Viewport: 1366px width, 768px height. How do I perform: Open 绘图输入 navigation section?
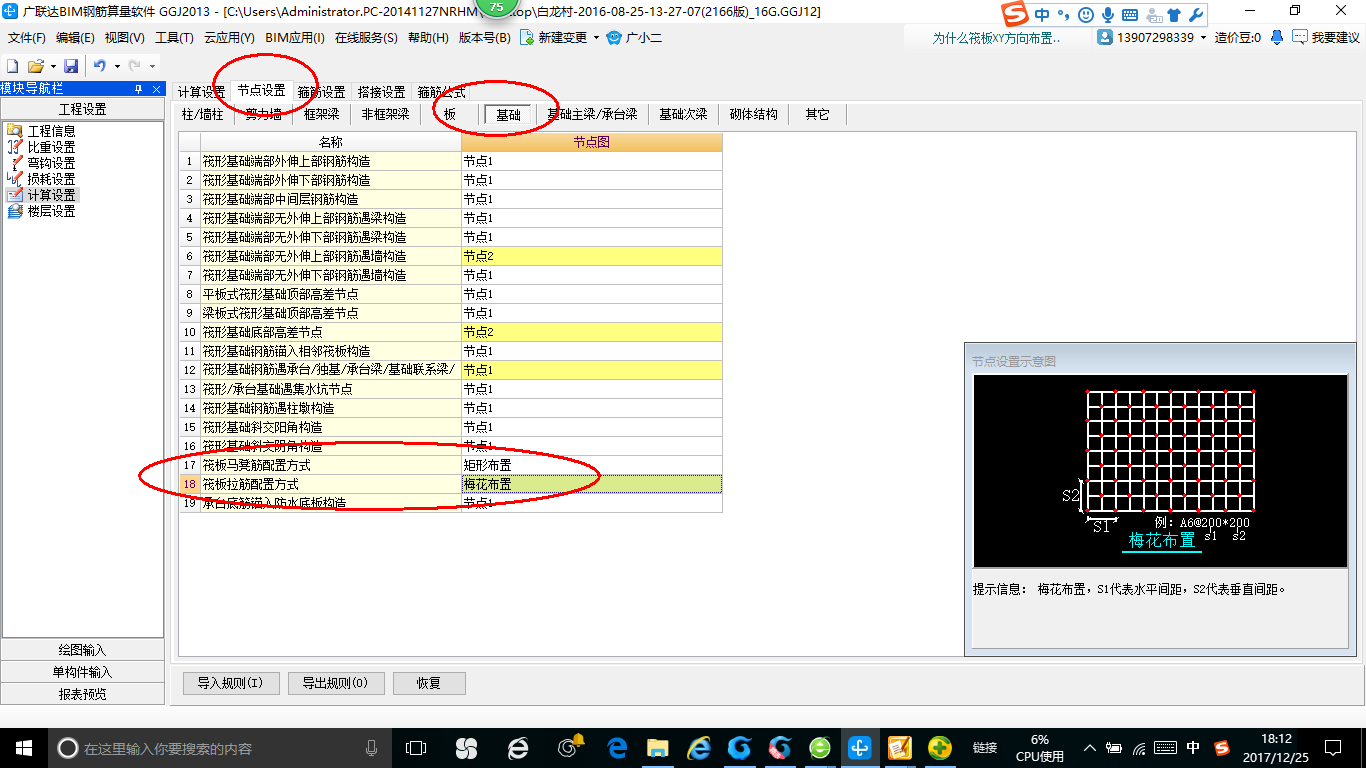pos(82,650)
